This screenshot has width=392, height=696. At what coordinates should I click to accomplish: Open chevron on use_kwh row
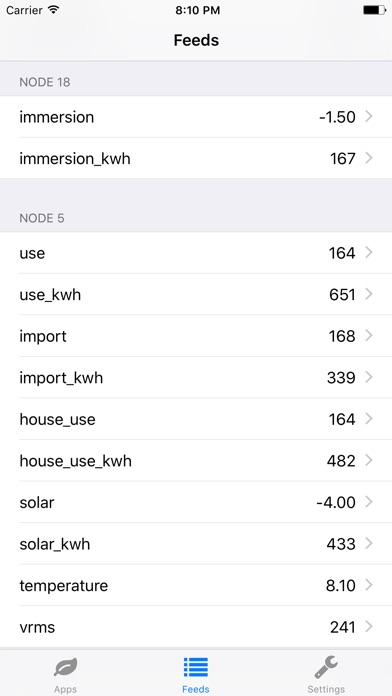[x=369, y=294]
